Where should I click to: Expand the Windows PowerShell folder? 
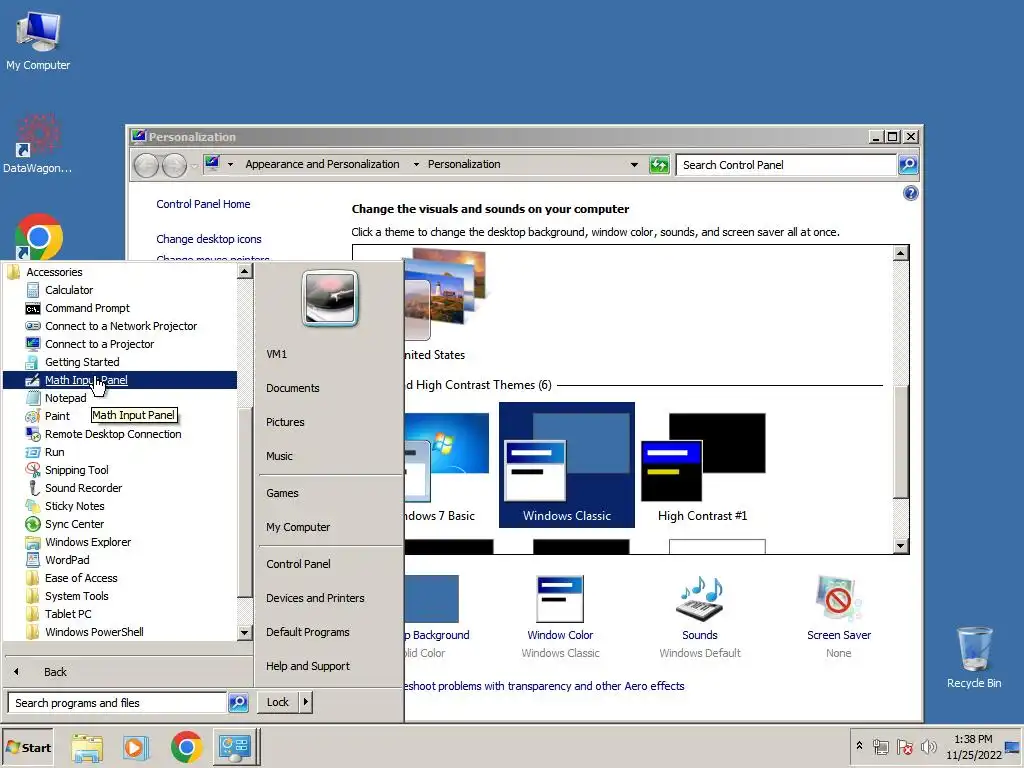pos(93,632)
